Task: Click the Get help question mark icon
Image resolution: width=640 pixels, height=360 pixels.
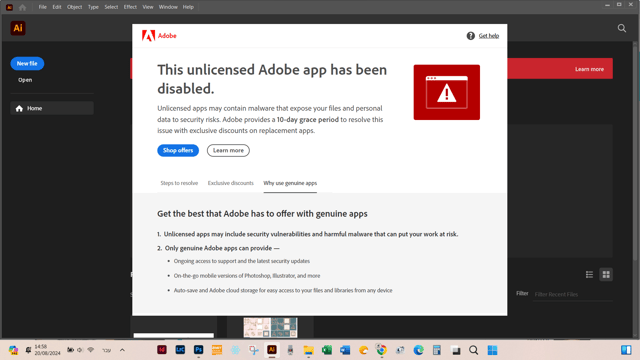Action: pyautogui.click(x=471, y=36)
